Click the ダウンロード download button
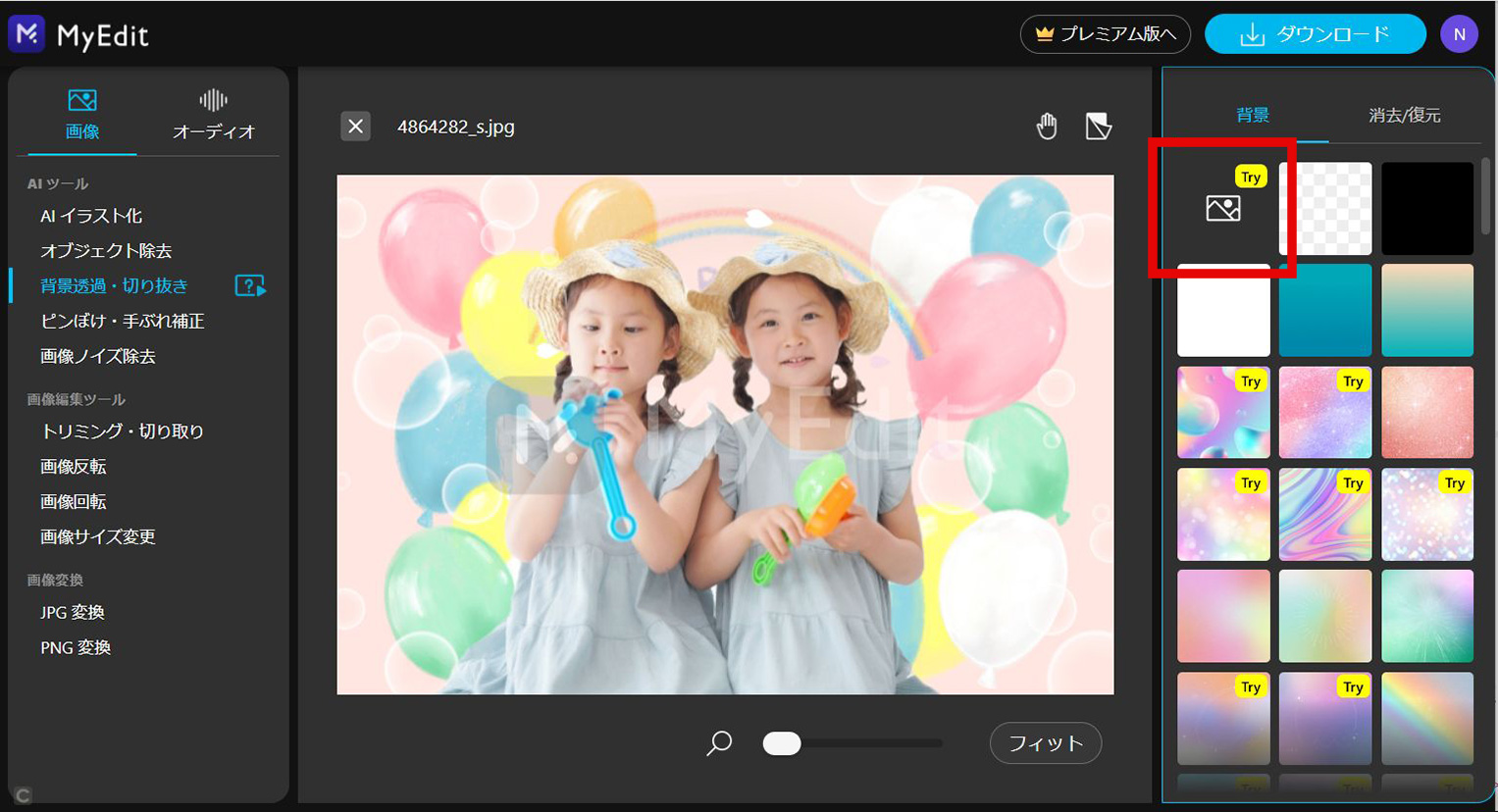The image size is (1498, 812). 1315,34
